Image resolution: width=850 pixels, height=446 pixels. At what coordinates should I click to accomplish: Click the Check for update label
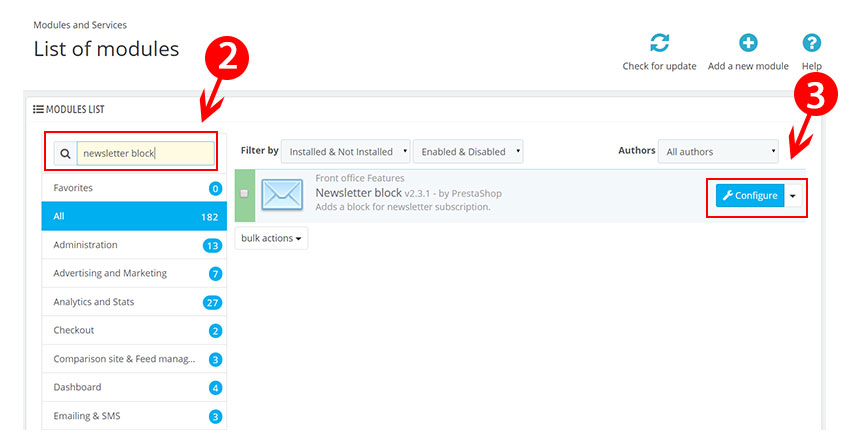point(659,66)
